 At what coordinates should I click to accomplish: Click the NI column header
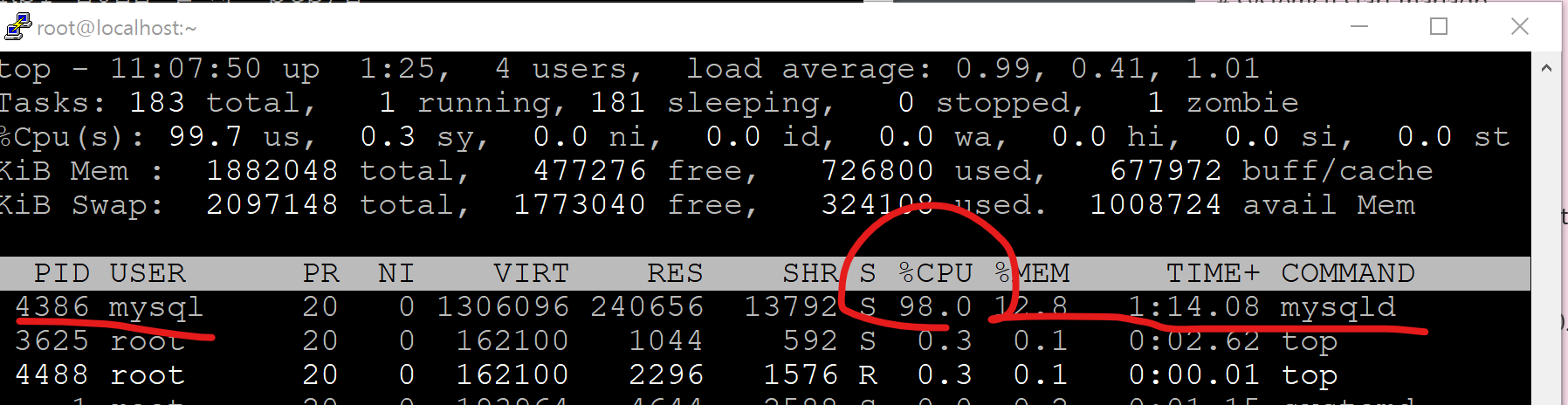[x=396, y=274]
